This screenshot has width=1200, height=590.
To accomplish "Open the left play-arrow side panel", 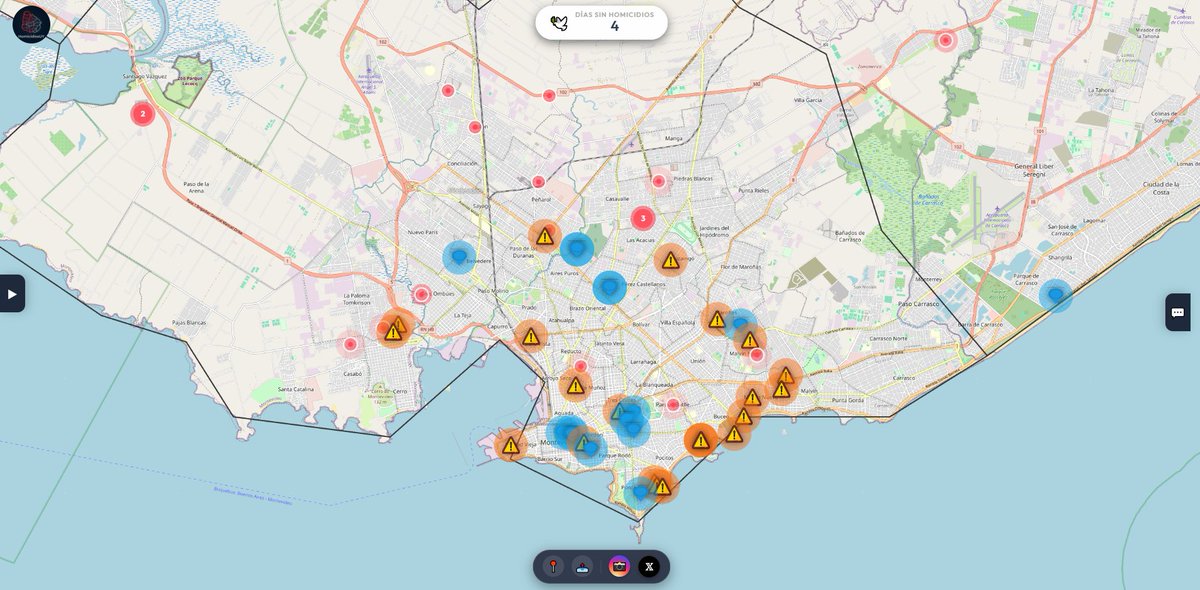I will pos(12,294).
